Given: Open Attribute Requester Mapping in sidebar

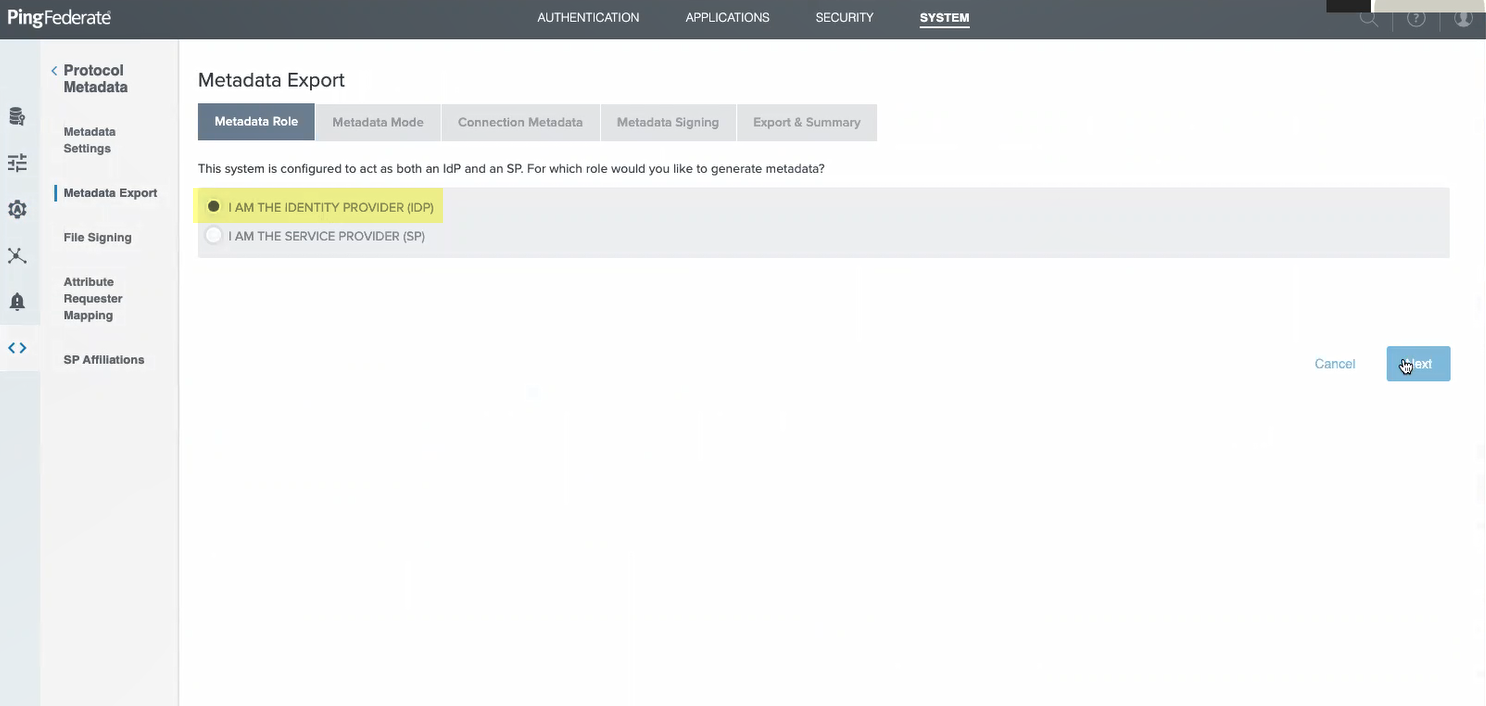Looking at the screenshot, I should pyautogui.click(x=92, y=298).
